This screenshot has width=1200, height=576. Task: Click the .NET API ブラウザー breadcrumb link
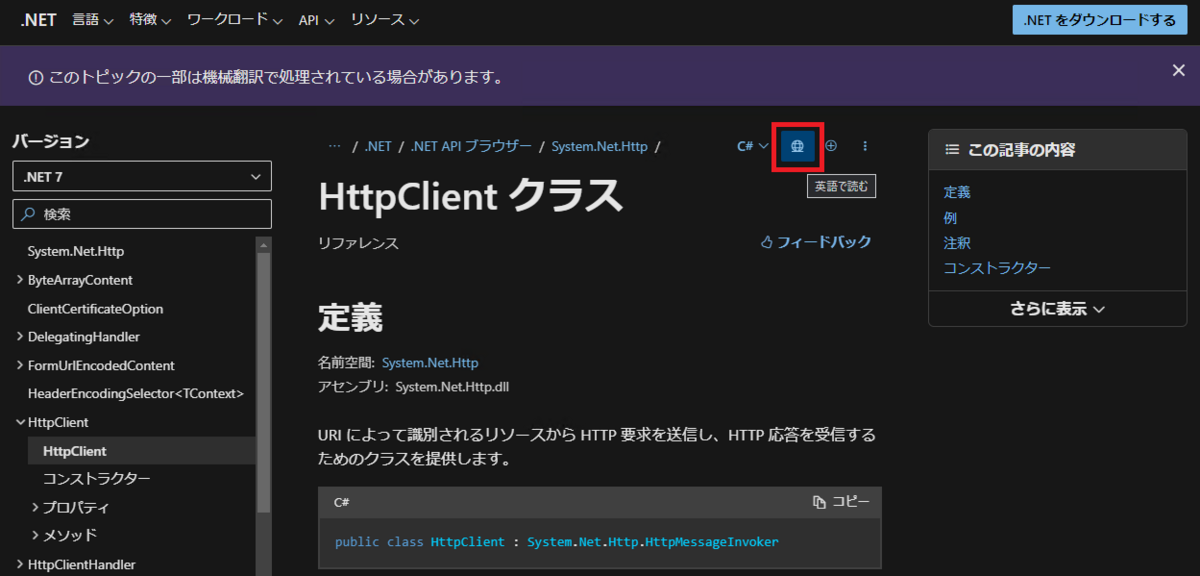[471, 146]
